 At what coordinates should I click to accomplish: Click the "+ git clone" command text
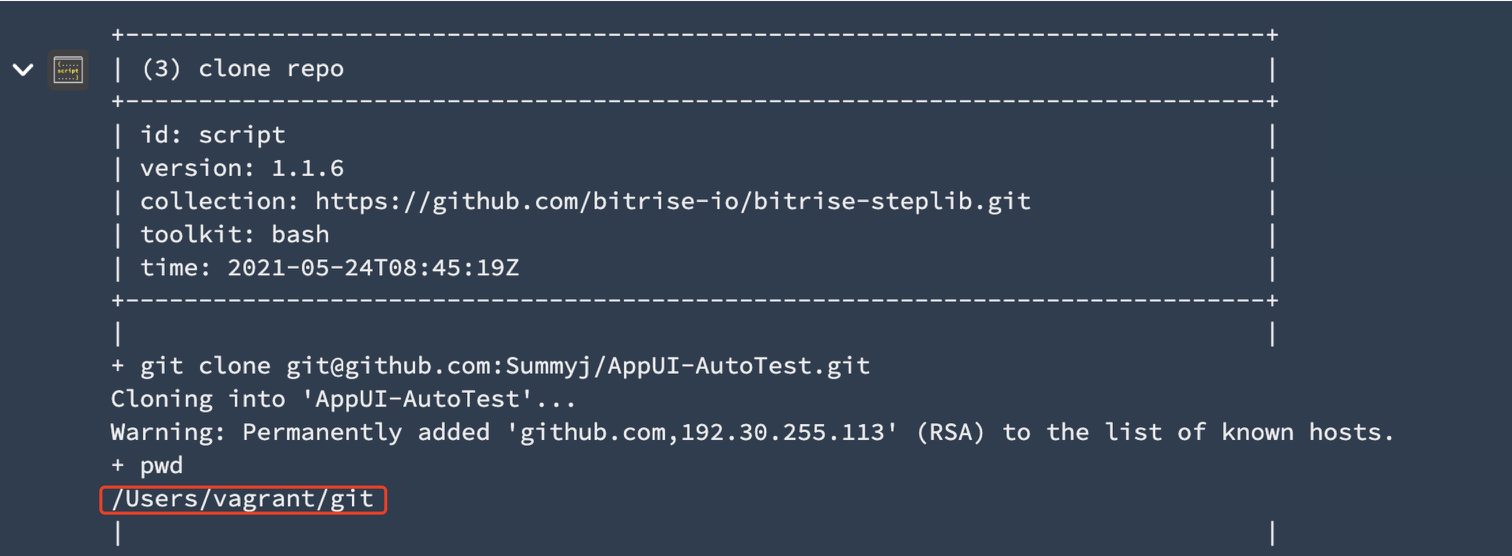coord(190,366)
